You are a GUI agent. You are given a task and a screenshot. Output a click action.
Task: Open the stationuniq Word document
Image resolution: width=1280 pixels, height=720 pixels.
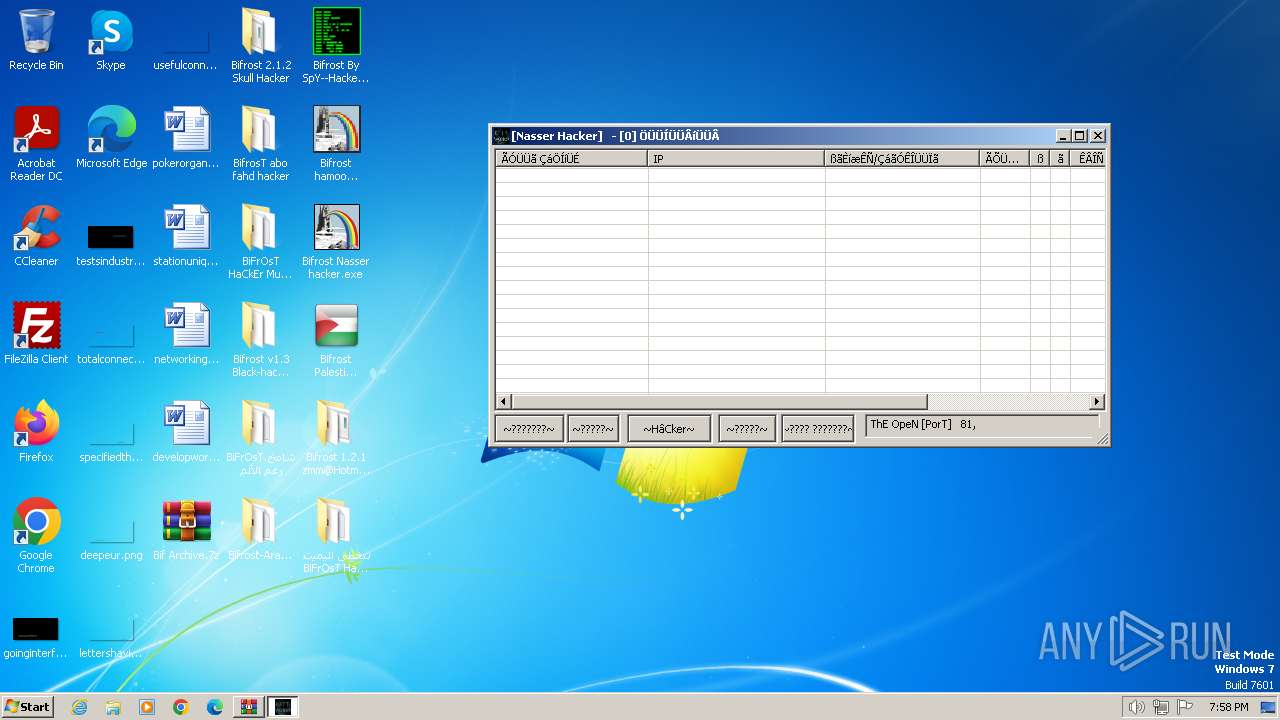186,235
